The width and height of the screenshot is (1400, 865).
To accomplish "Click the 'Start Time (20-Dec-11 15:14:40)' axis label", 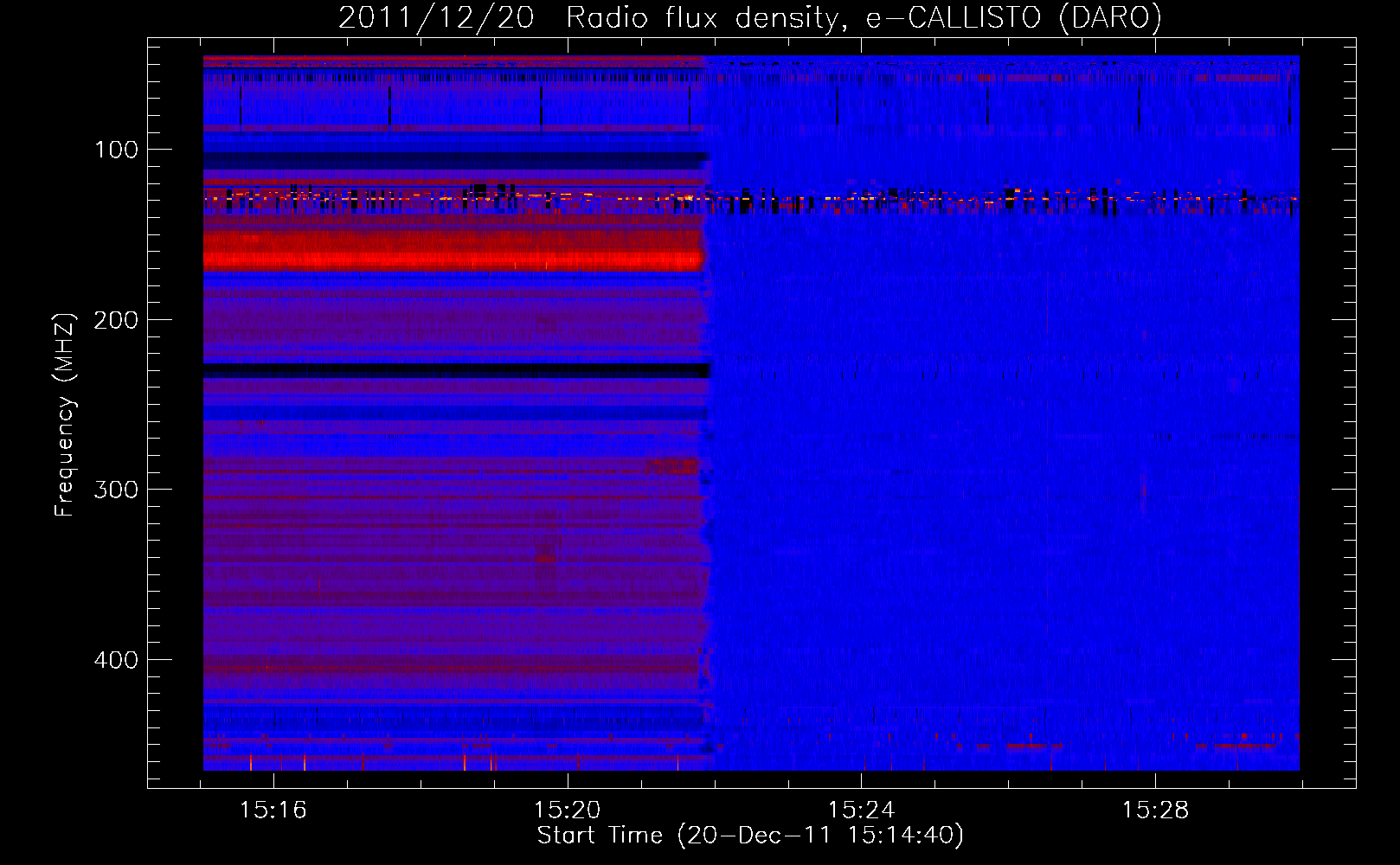I will click(750, 836).
